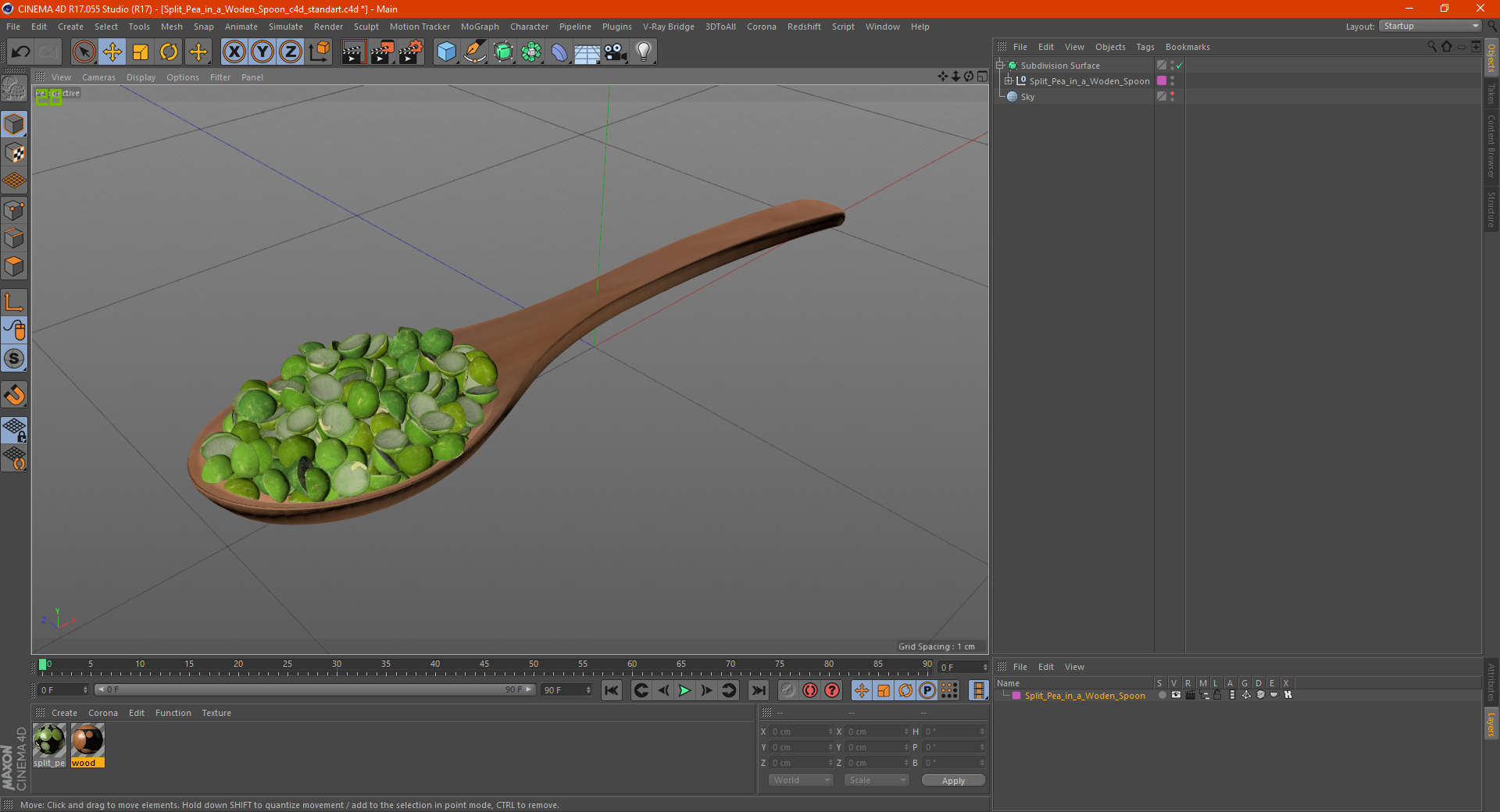Add a Floor environment object
This screenshot has height=812, width=1500.
pos(587,52)
